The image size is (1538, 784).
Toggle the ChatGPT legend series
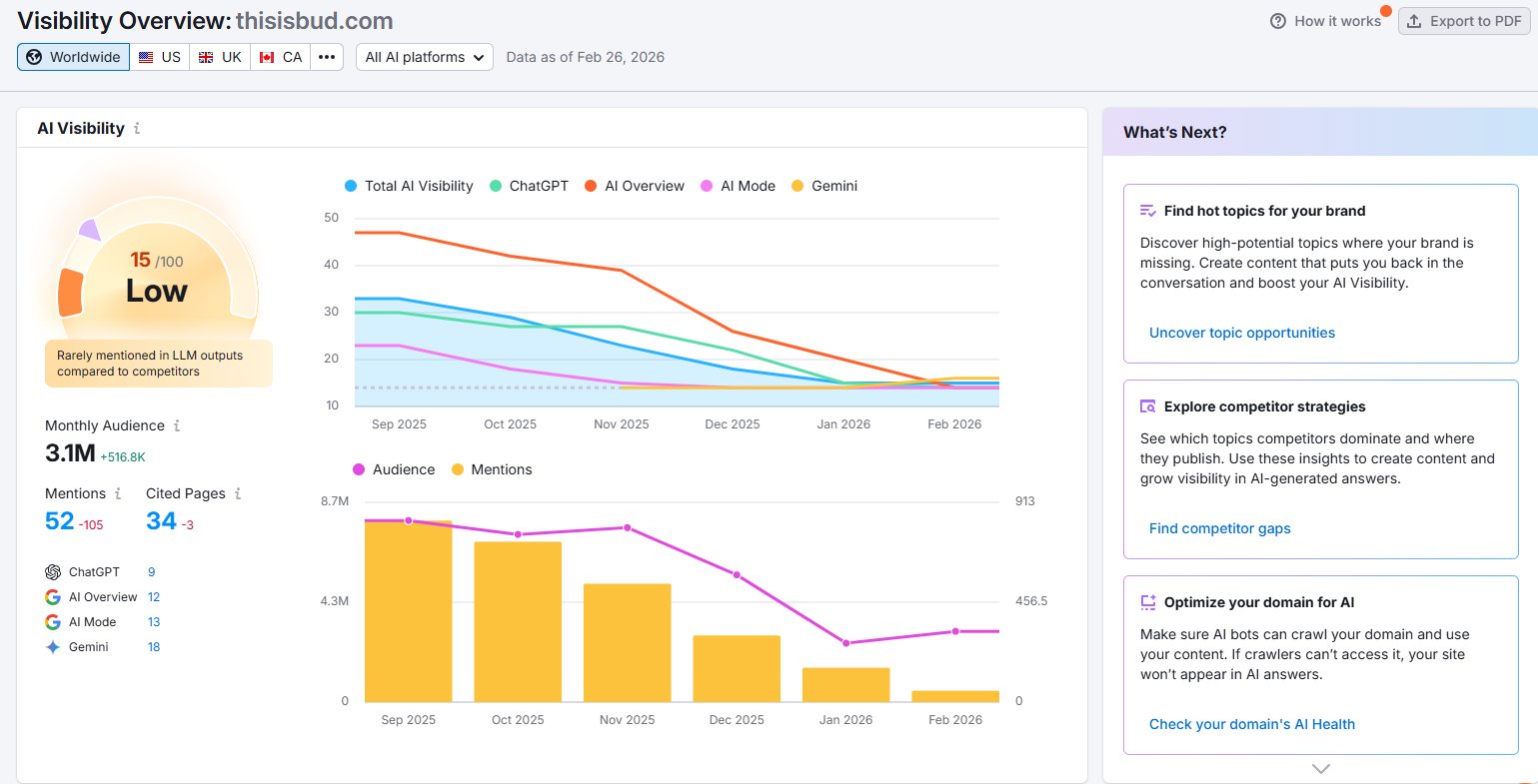pos(529,186)
